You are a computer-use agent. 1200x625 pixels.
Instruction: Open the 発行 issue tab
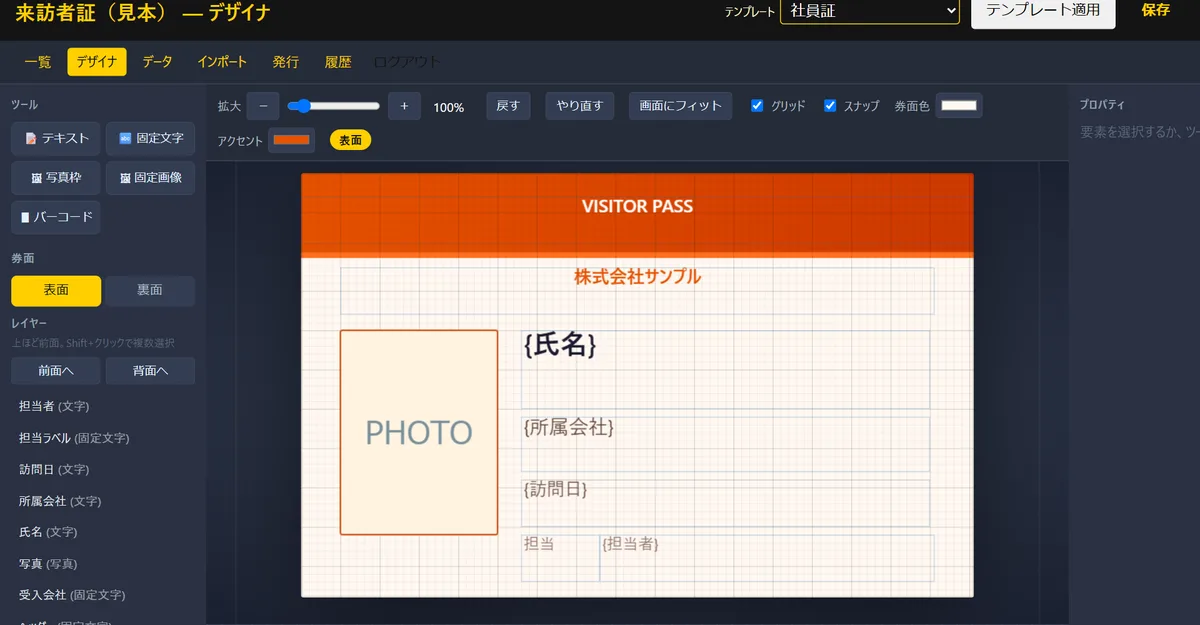point(286,62)
